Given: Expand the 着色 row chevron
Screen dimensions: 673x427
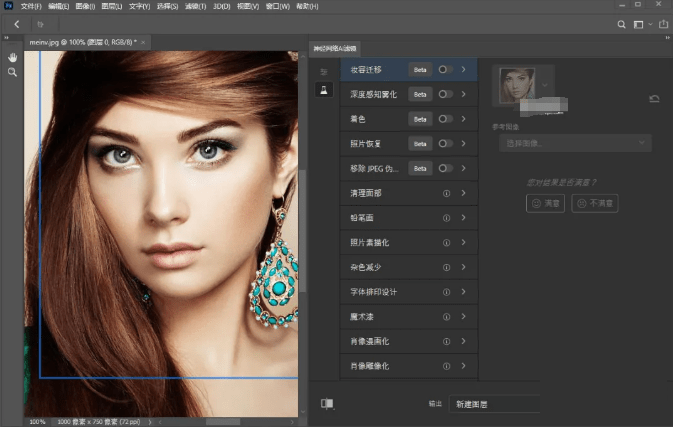Looking at the screenshot, I should (464, 119).
